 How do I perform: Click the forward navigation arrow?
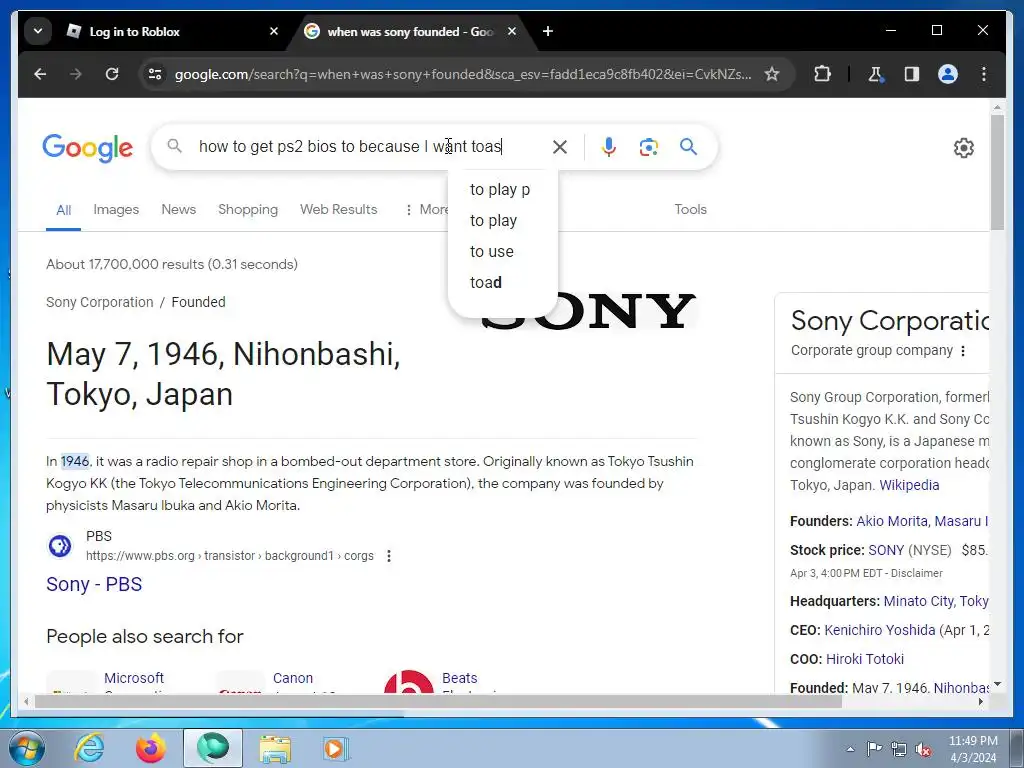click(76, 74)
